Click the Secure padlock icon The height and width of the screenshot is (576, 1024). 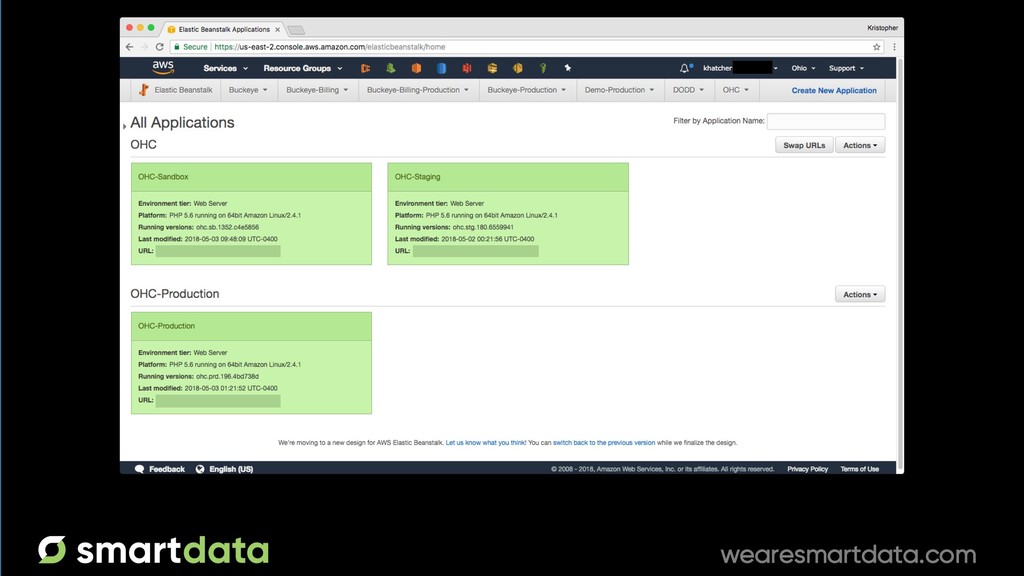tap(177, 47)
